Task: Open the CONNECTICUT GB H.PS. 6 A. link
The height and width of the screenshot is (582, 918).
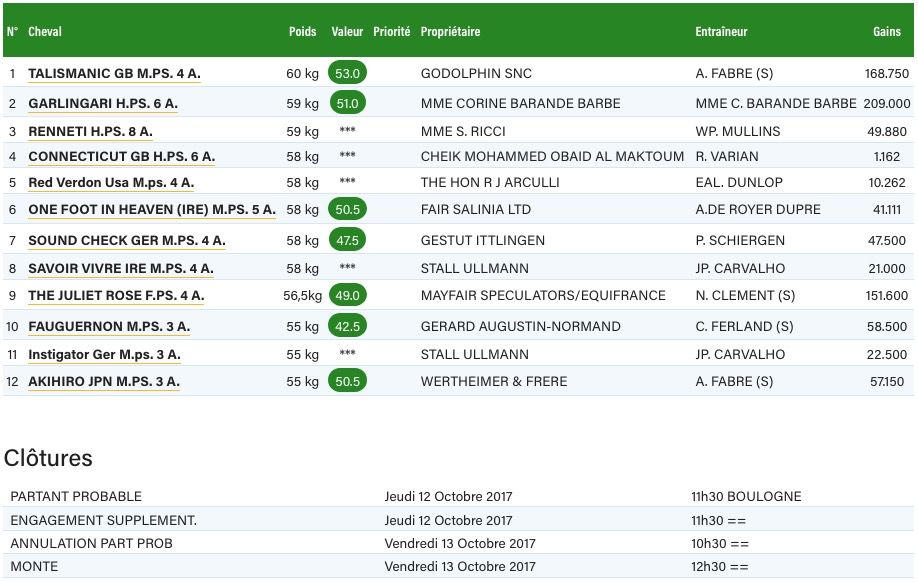Action: pos(122,157)
